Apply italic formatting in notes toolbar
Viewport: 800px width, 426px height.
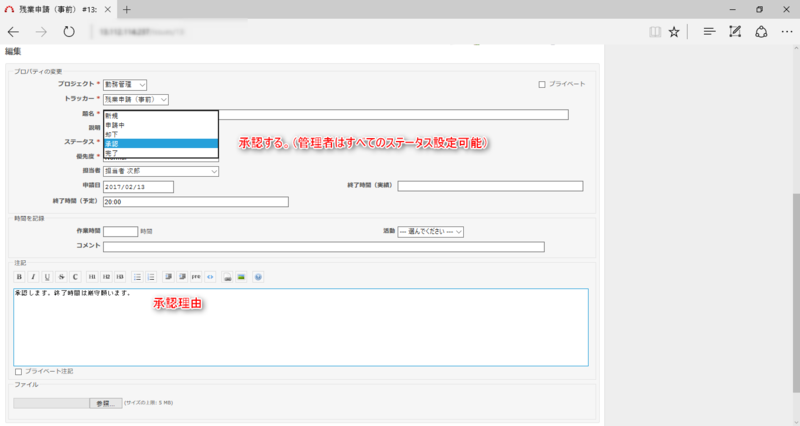click(33, 277)
